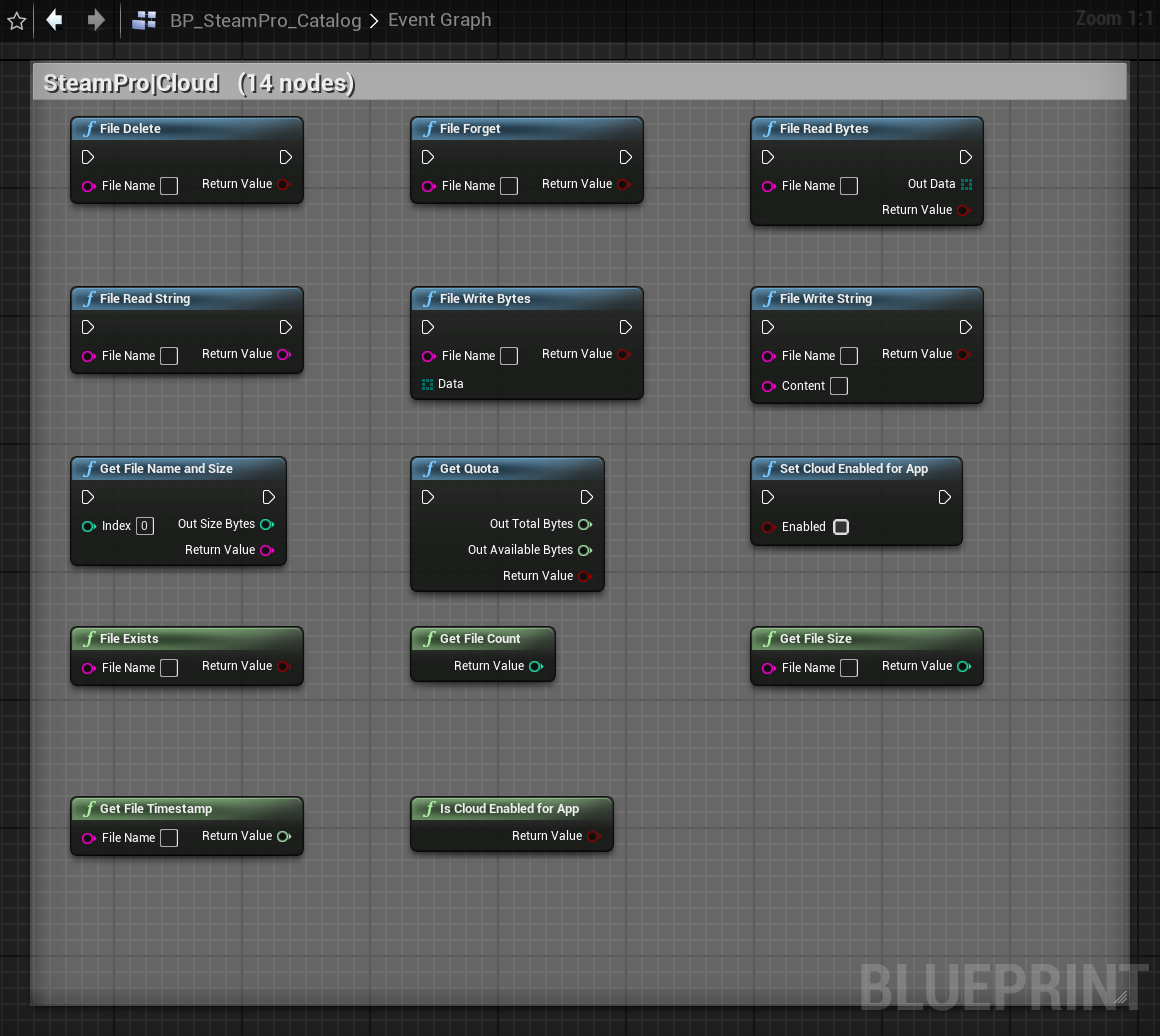
Task: Click File Write Bytes File Name text box
Action: (x=509, y=356)
